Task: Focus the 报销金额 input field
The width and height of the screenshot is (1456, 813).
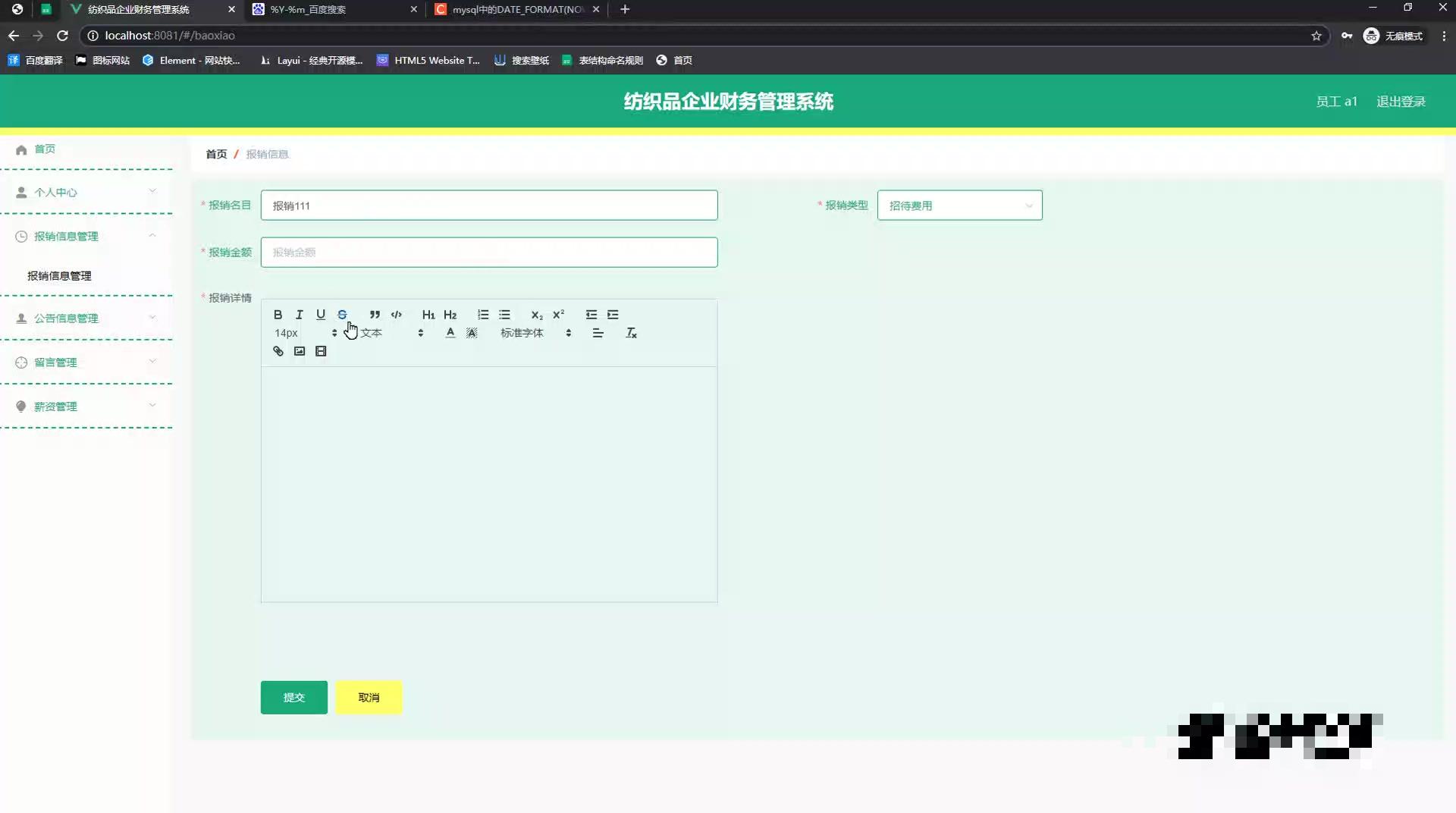Action: (x=489, y=253)
